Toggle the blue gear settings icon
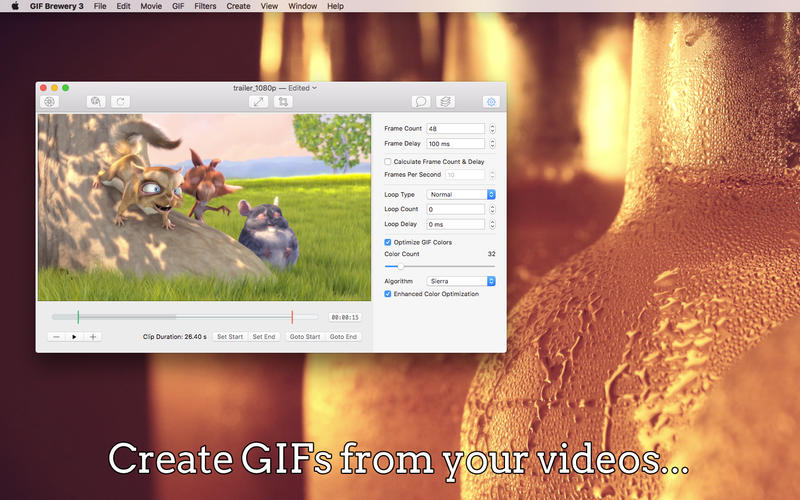Image resolution: width=800 pixels, height=500 pixels. pyautogui.click(x=491, y=102)
